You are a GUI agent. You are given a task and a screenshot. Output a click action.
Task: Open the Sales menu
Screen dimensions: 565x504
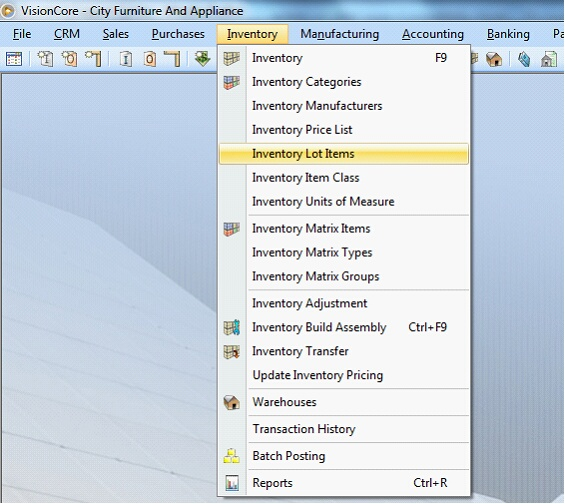(116, 34)
